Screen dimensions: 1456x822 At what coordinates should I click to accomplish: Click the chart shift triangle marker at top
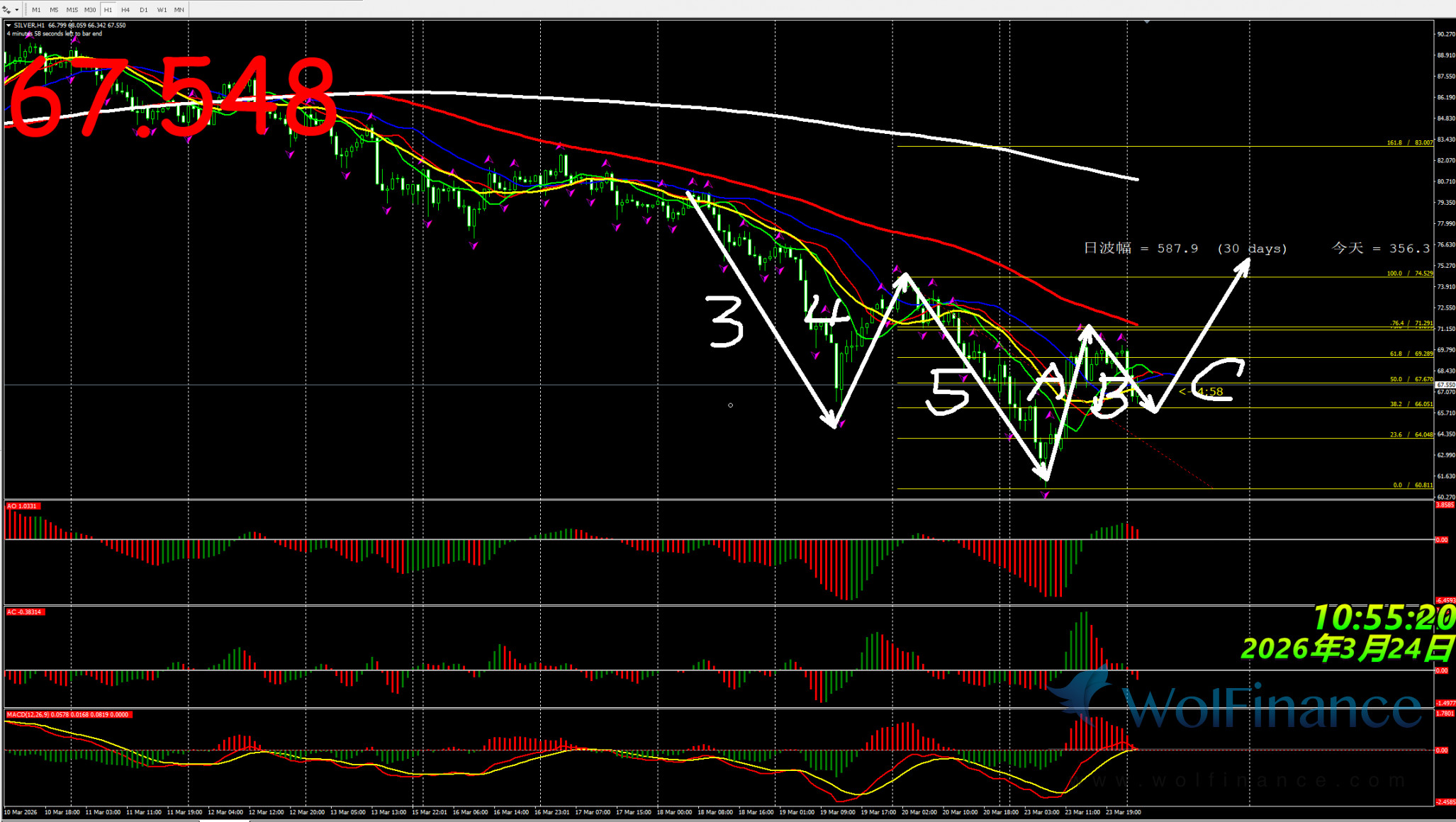[1147, 22]
